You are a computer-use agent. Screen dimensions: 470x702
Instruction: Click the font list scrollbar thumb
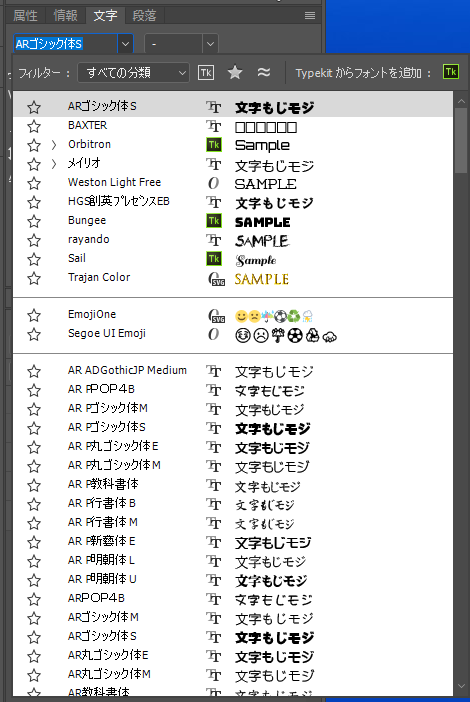pos(461,140)
